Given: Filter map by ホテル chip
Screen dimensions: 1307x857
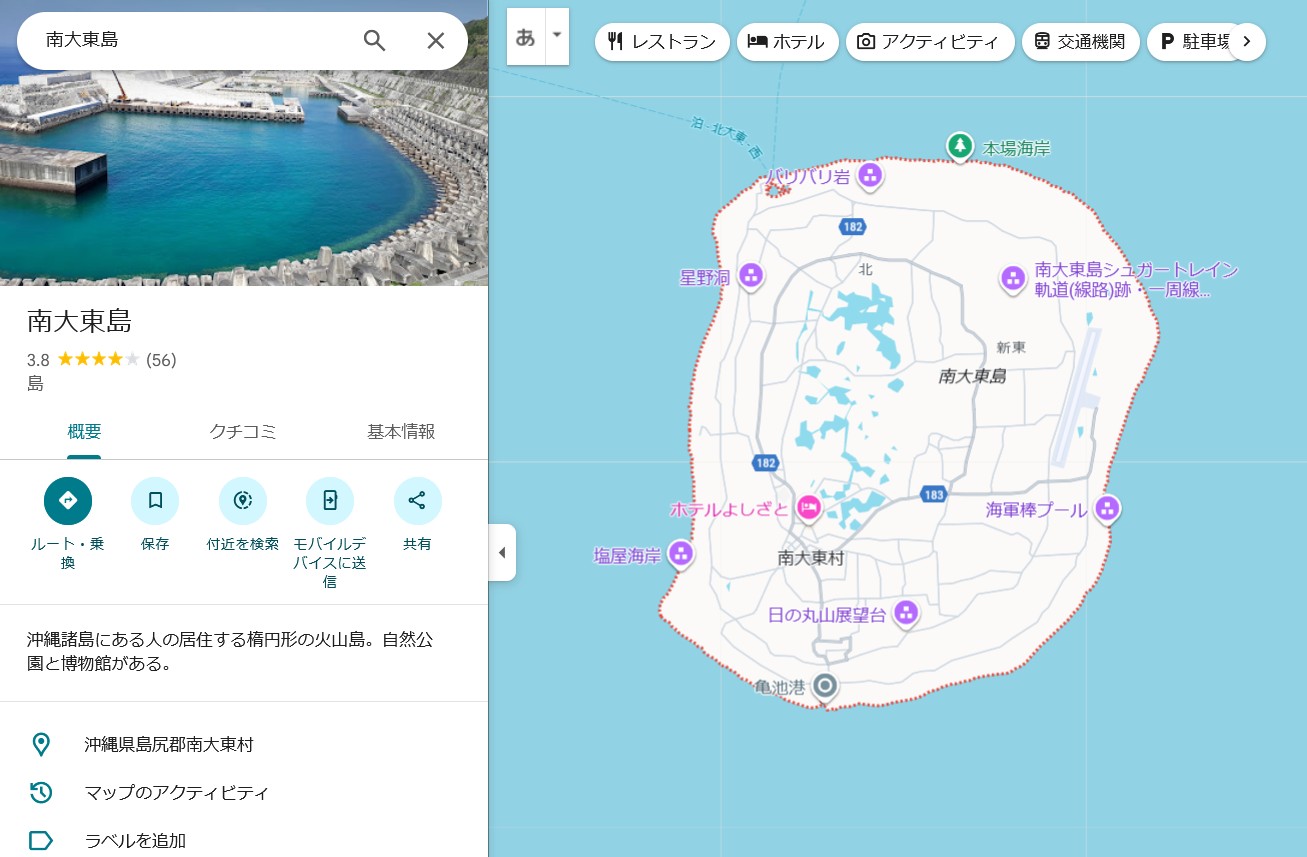Looking at the screenshot, I should coord(787,42).
